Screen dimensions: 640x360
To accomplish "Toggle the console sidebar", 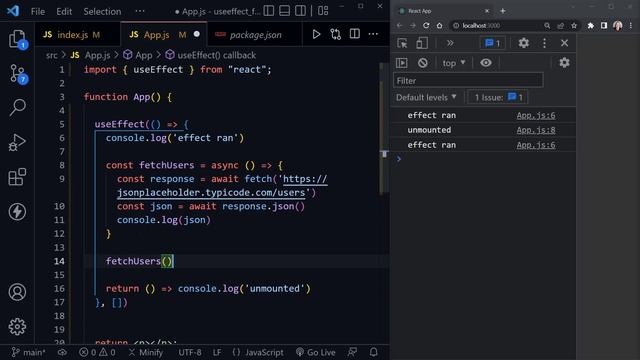I will tap(402, 63).
